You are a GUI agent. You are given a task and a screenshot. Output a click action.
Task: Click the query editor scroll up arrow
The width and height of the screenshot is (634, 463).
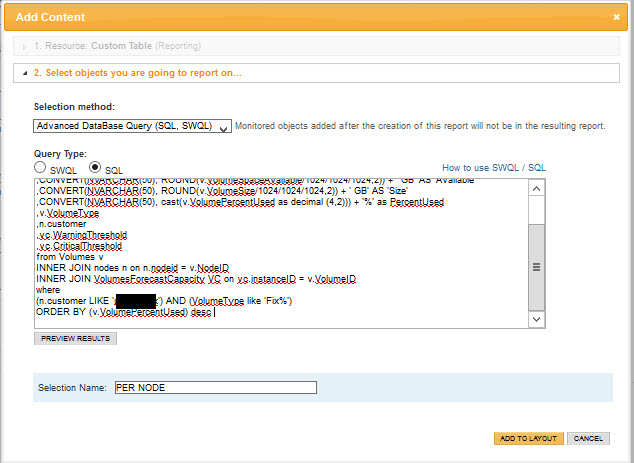pos(537,188)
